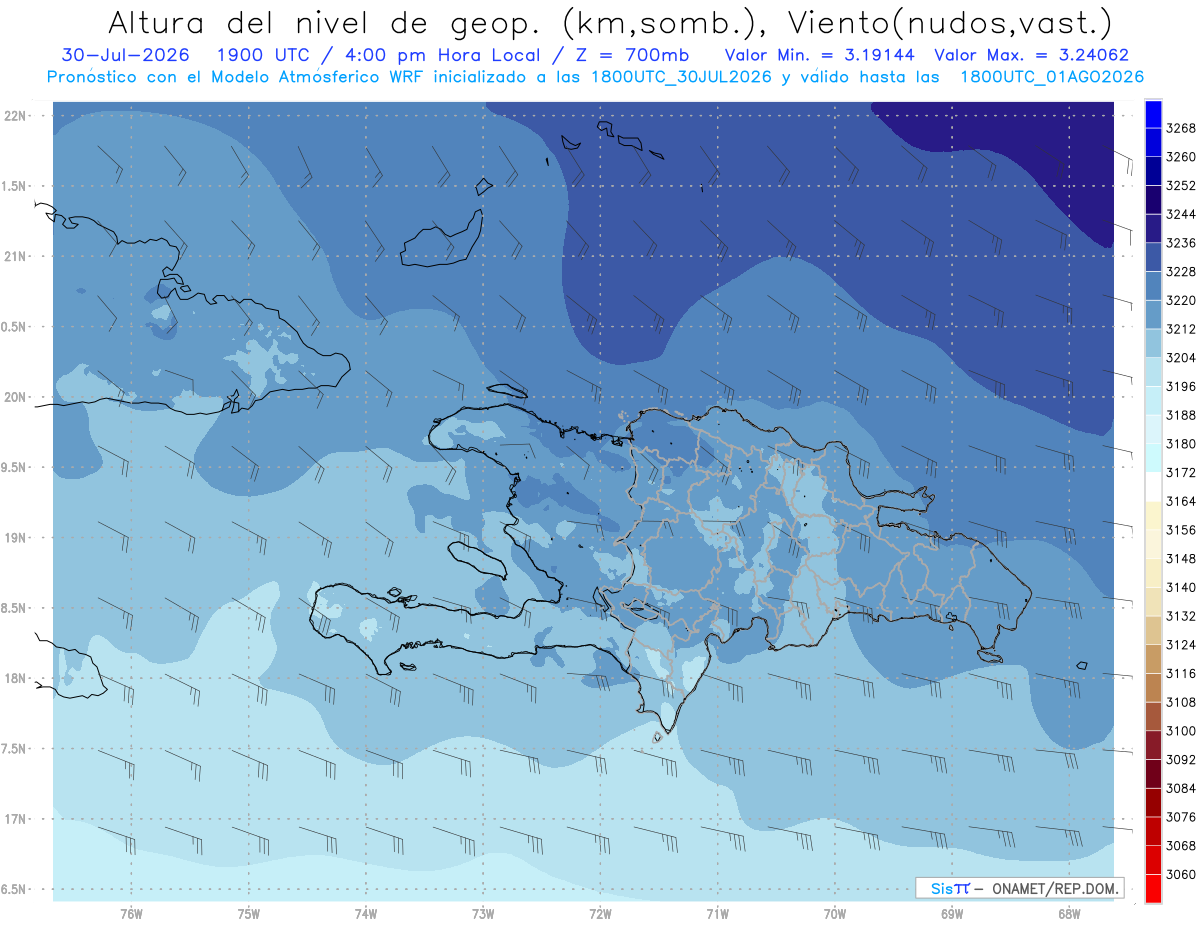
Task: Click the '7.5N' latitude label
Action: tap(14, 749)
